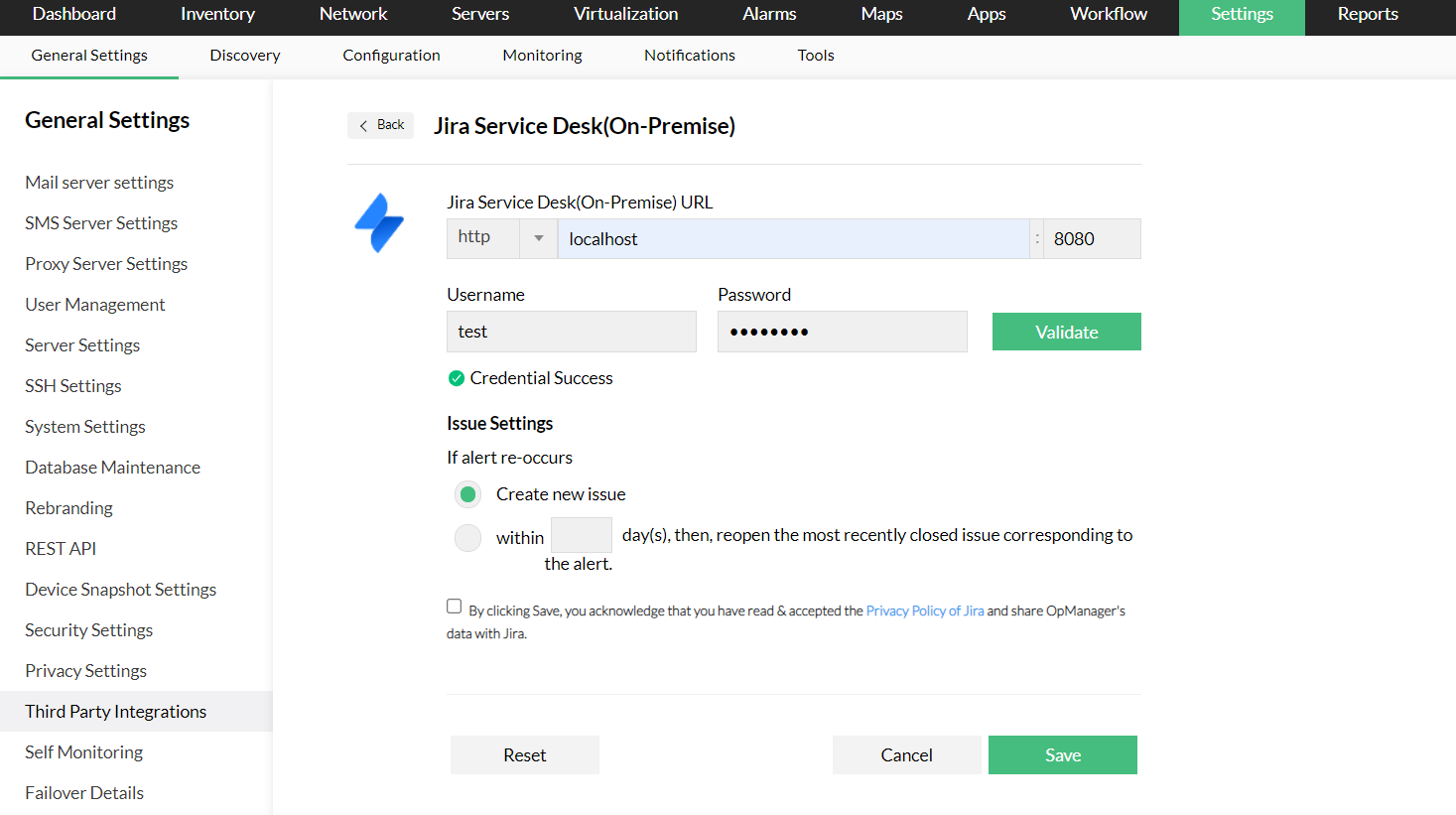Open the http protocol dropdown
Image resolution: width=1456 pixels, height=815 pixels.
tap(537, 238)
